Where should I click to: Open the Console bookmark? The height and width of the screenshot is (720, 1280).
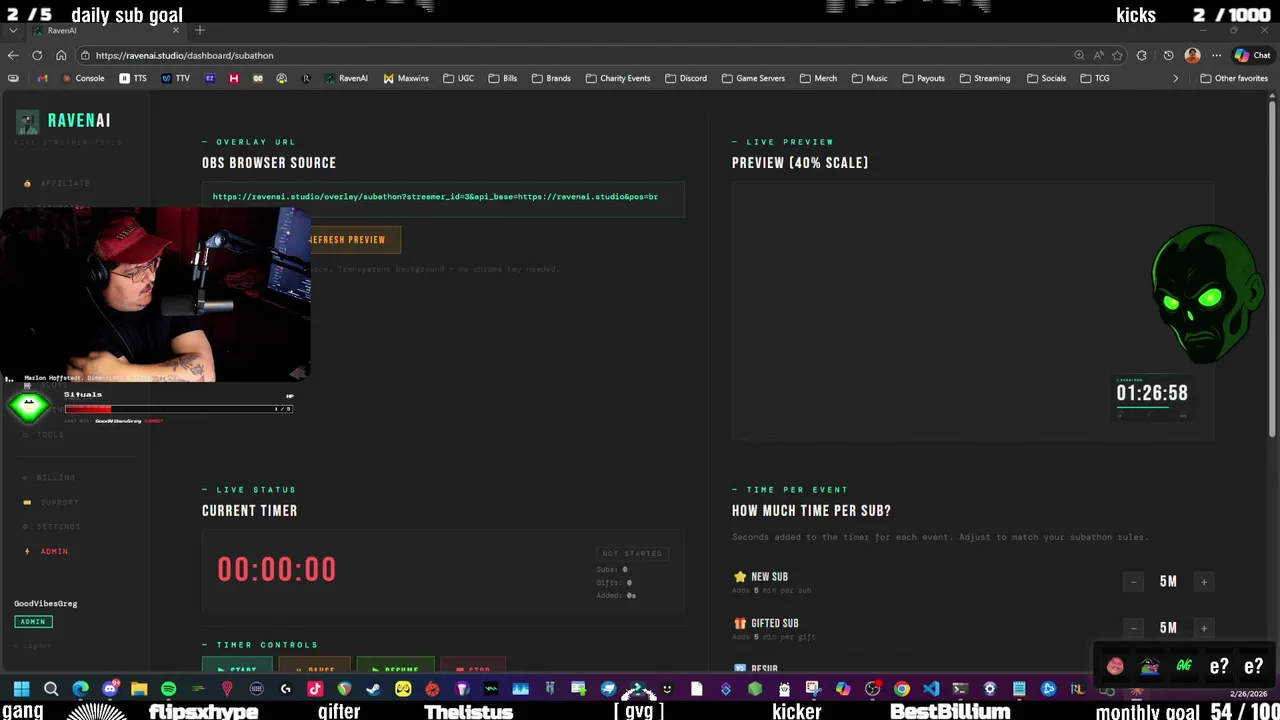83,78
